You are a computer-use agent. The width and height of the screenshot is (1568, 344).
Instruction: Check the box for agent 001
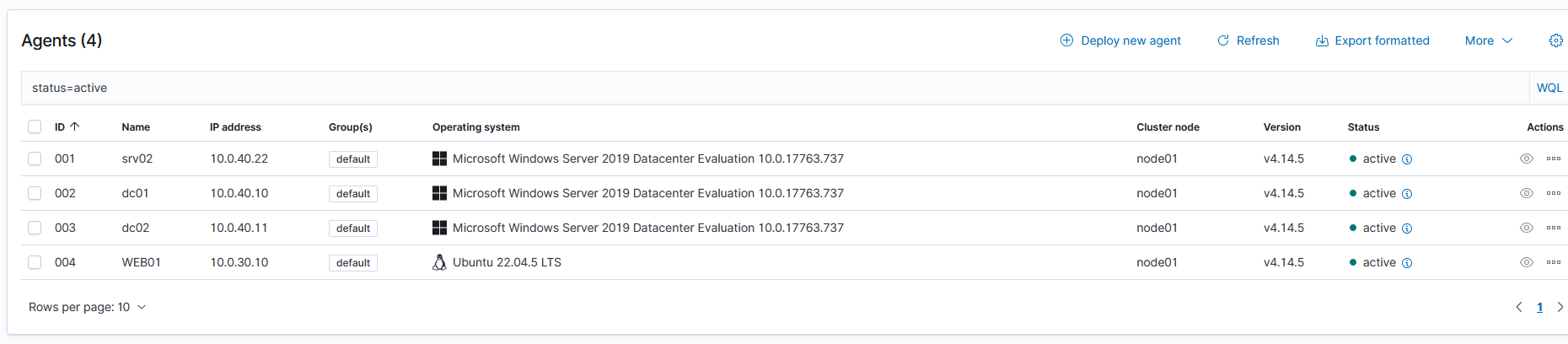35,159
